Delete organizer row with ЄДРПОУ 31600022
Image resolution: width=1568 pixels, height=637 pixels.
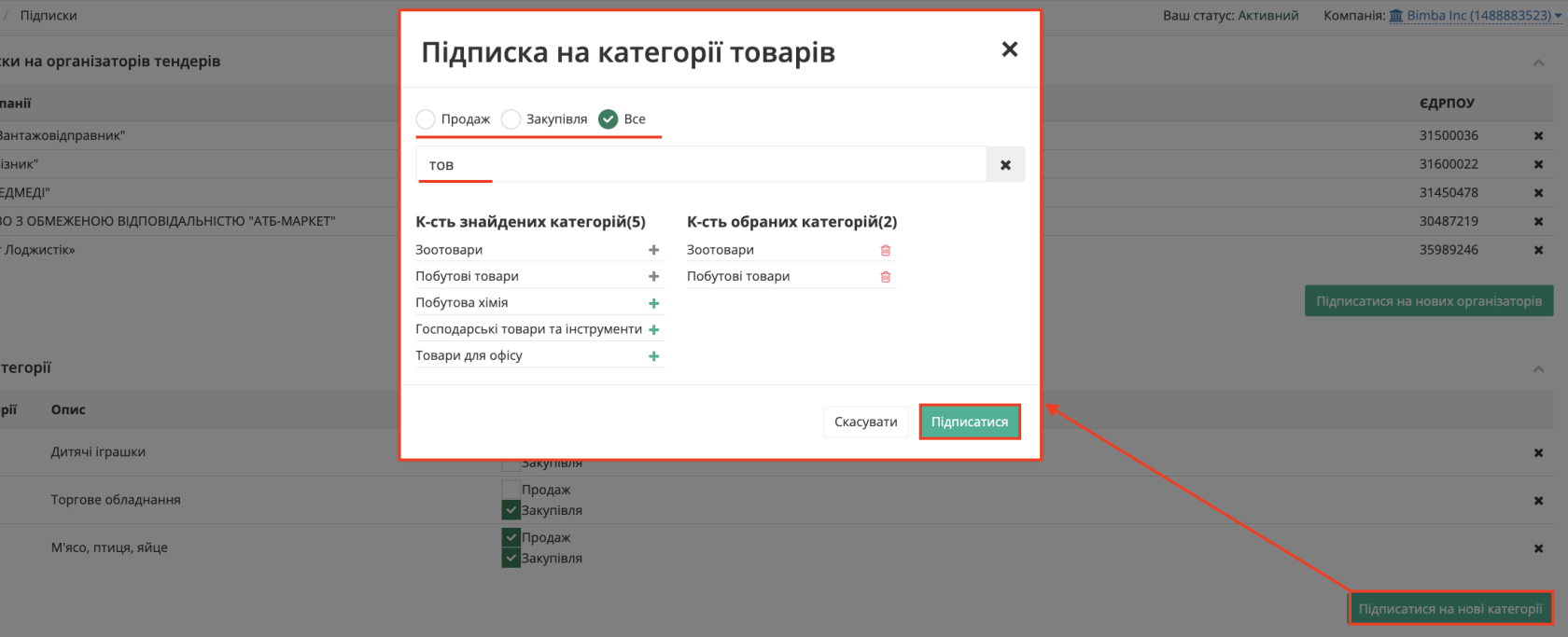(1538, 164)
